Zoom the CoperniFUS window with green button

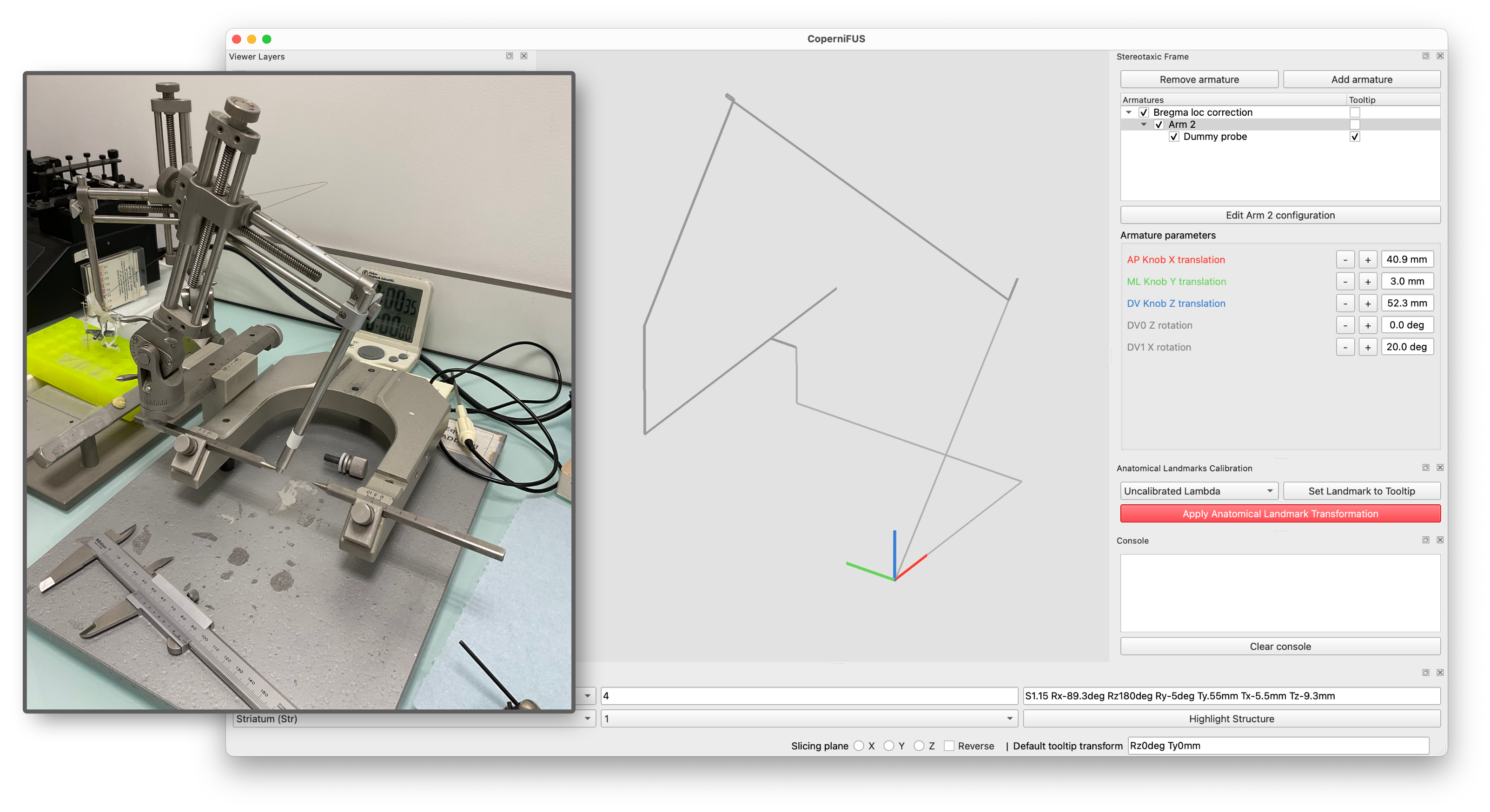pyautogui.click(x=266, y=39)
